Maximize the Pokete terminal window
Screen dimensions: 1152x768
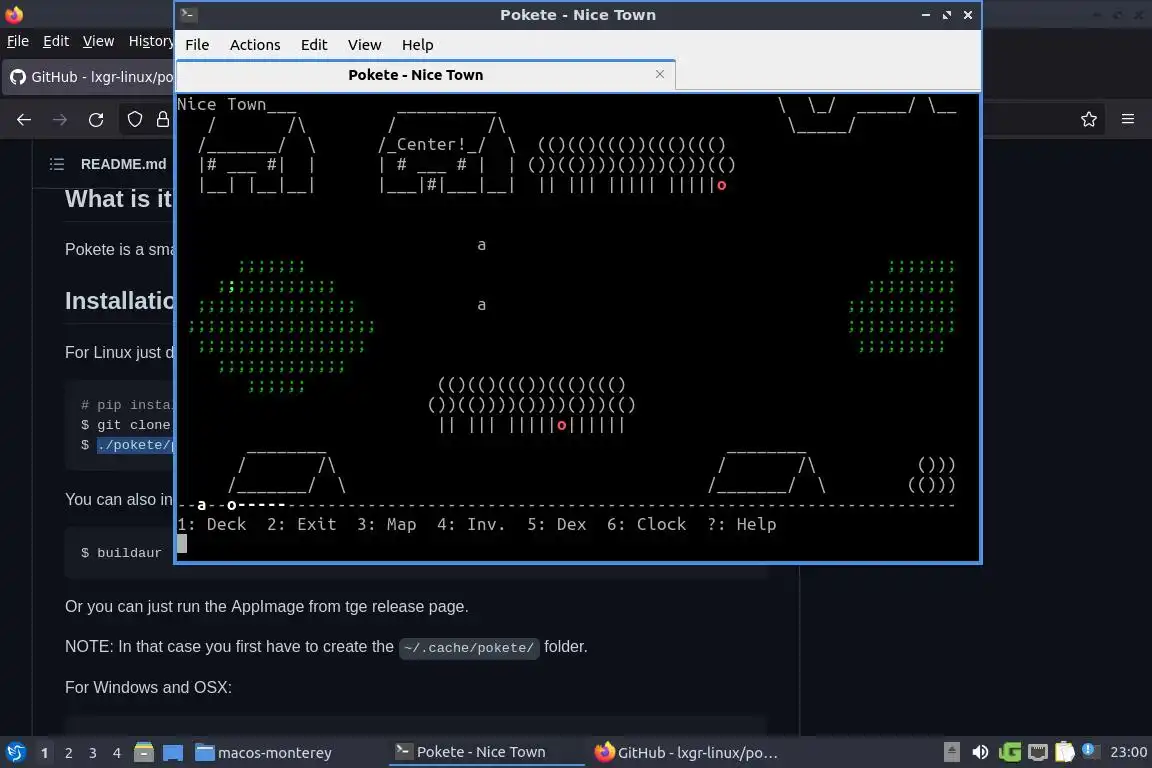pos(947,15)
